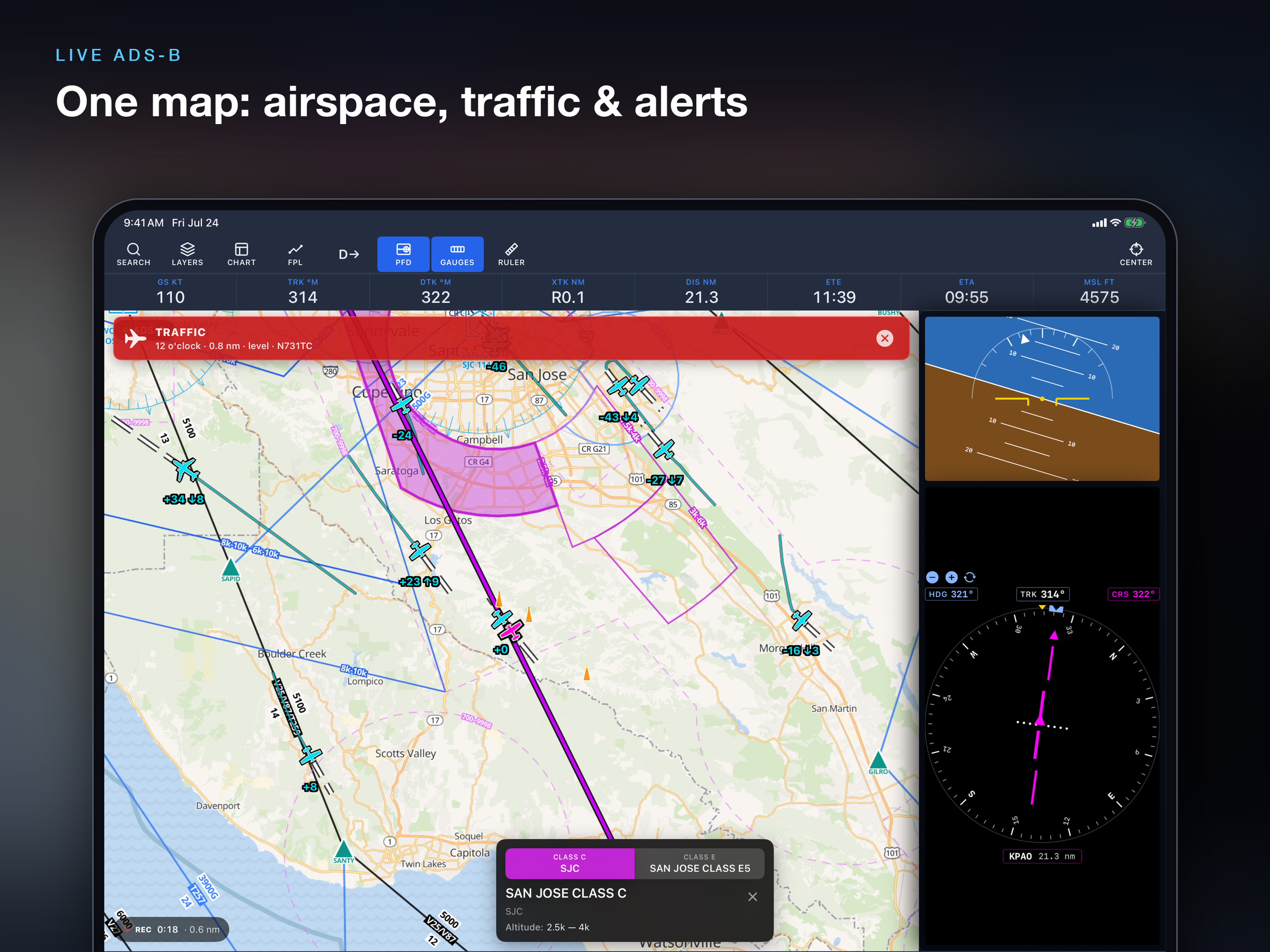Tap the CR G4 road label

point(478,462)
